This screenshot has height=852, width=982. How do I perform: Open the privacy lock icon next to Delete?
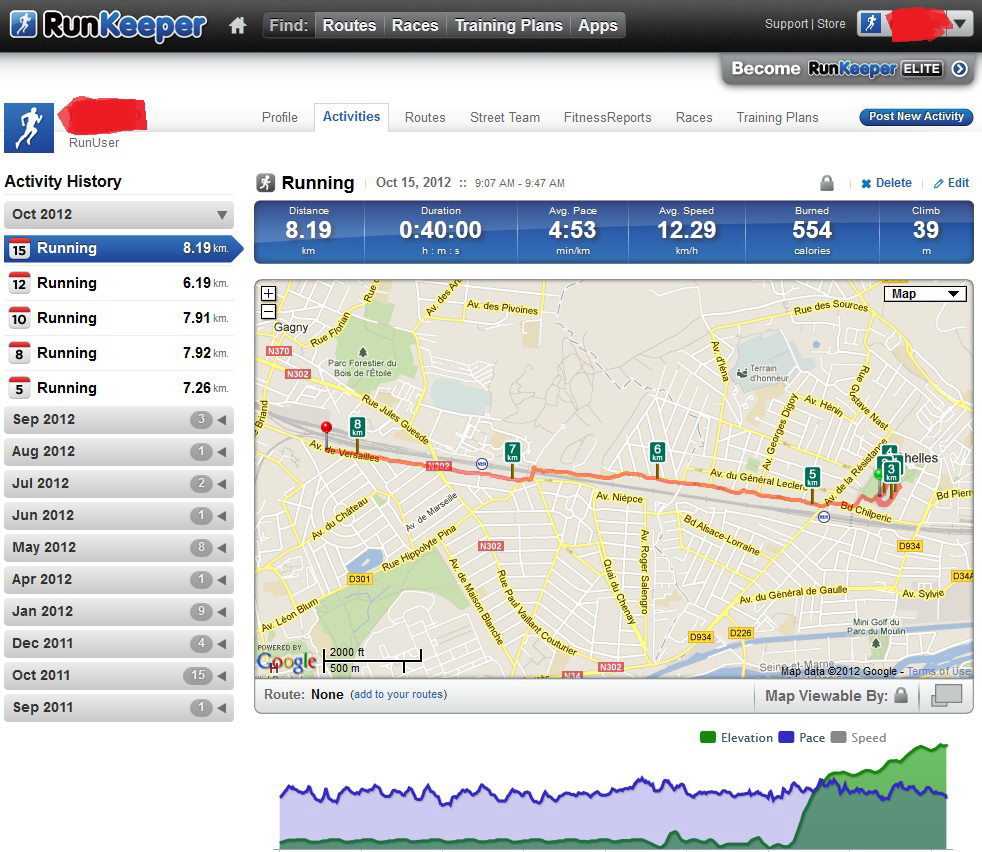827,183
